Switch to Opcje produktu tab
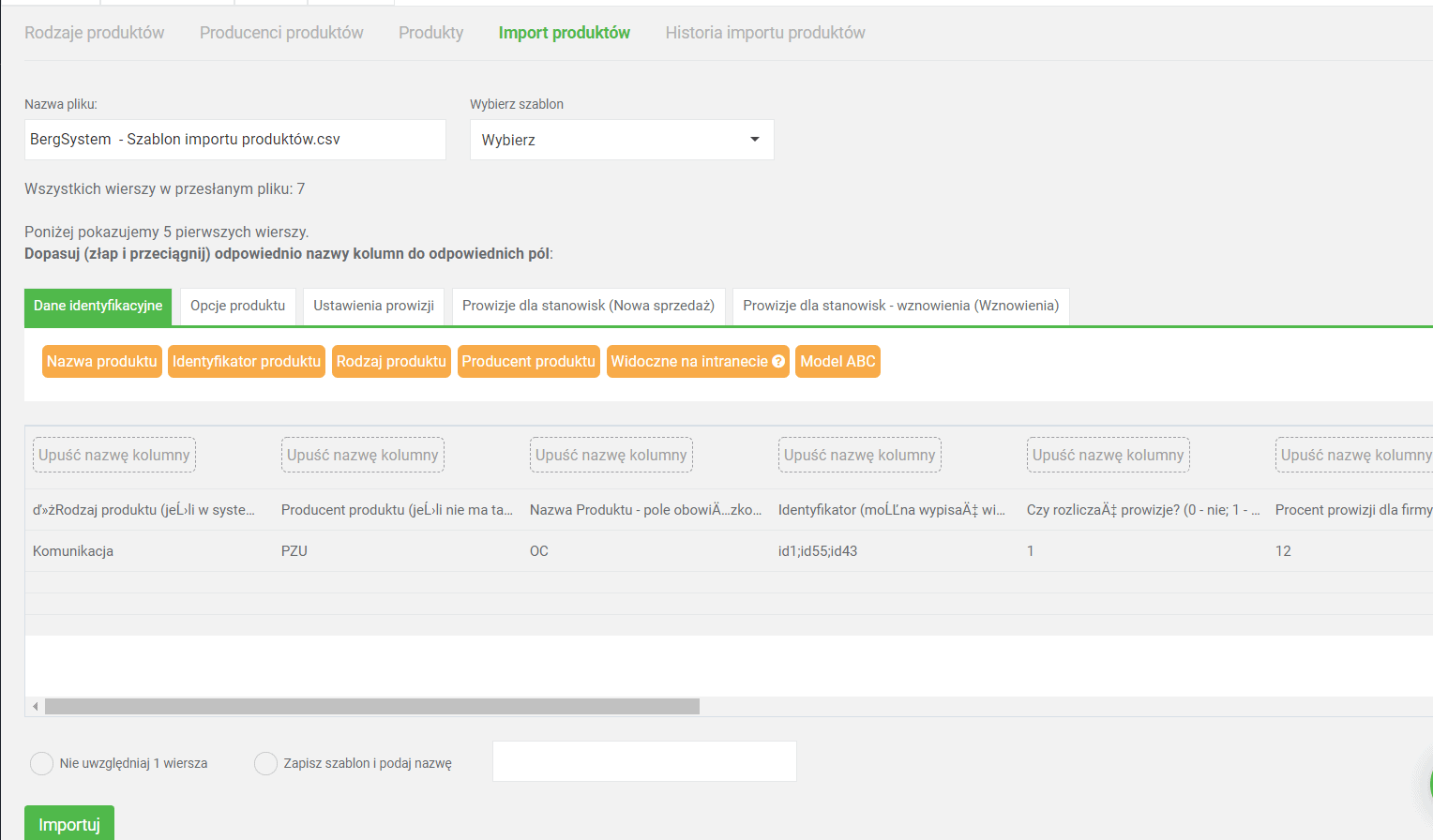 pos(237,306)
